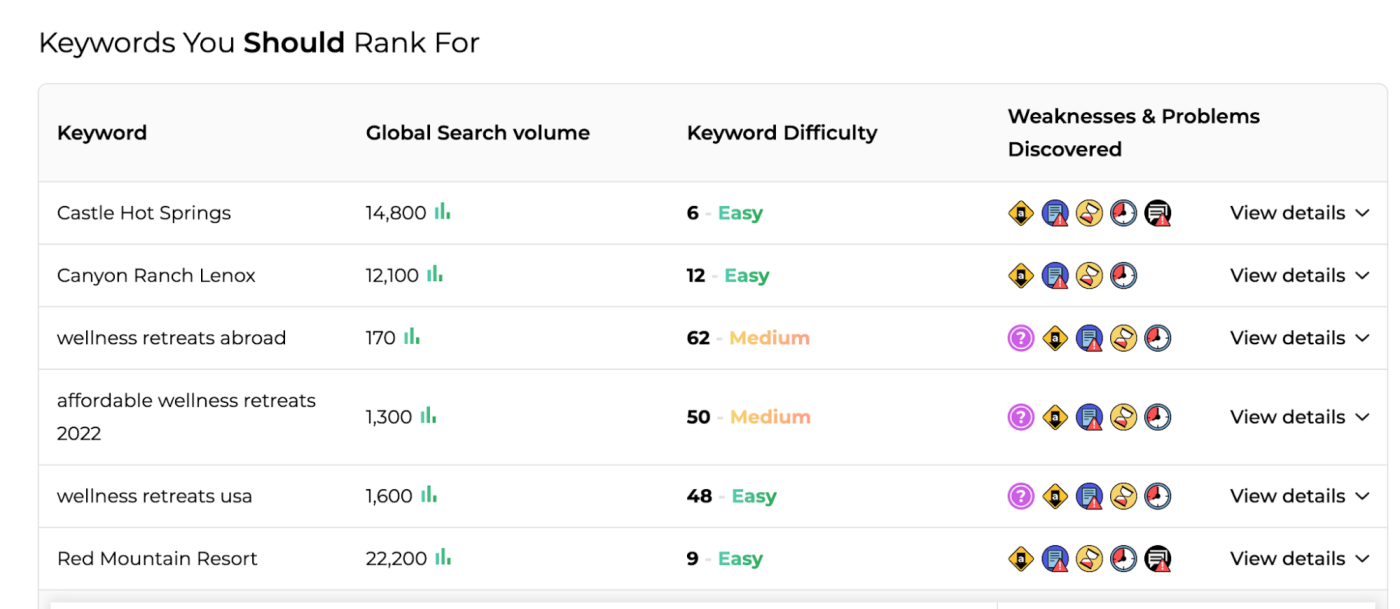Click the hourglass icon in wellness retreats abroad row

pos(1123,338)
